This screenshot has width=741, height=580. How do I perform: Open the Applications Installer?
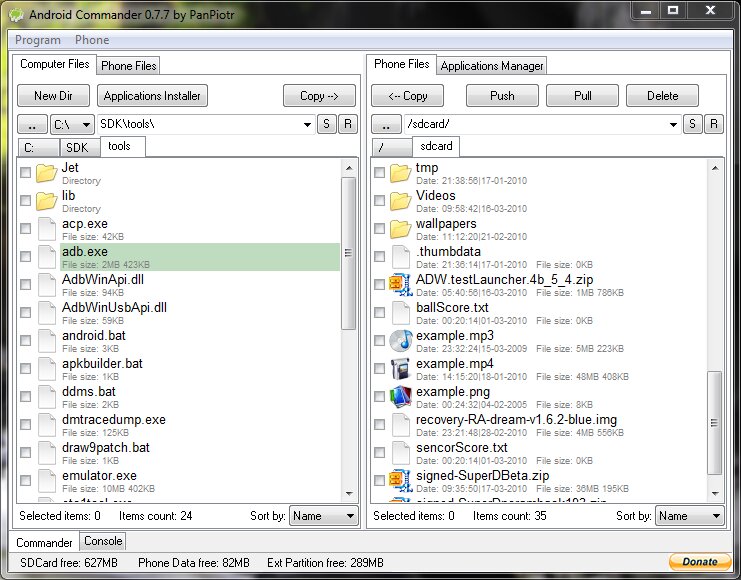[152, 96]
